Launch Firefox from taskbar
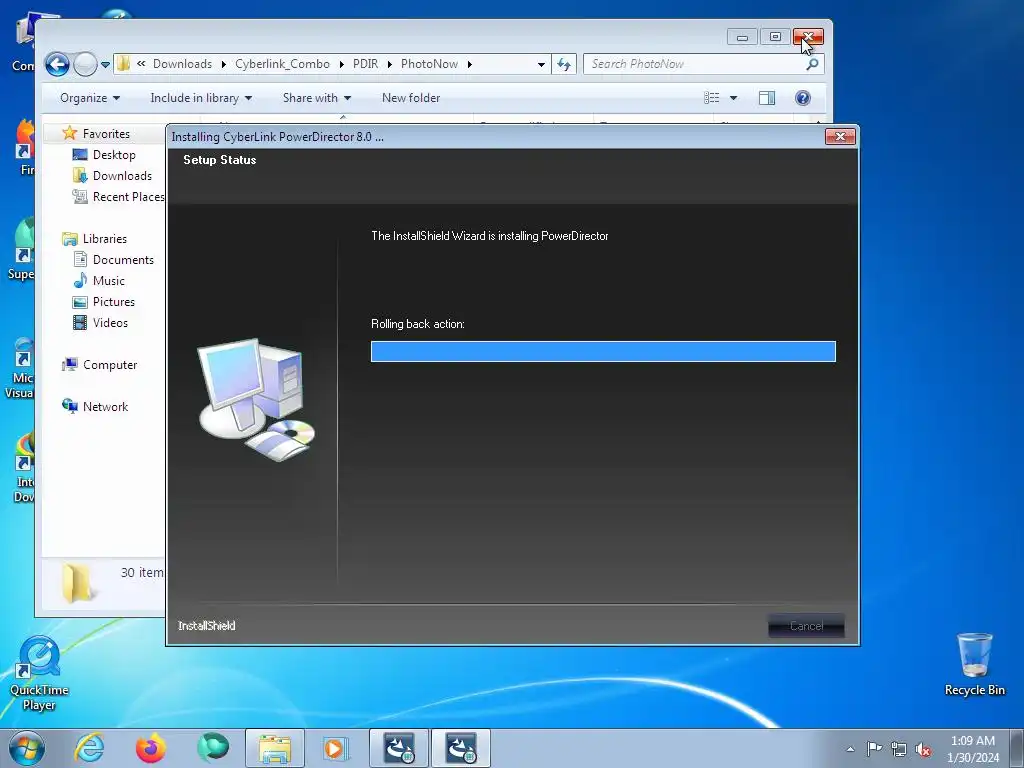Screen dimensions: 1024x768 tap(150, 748)
